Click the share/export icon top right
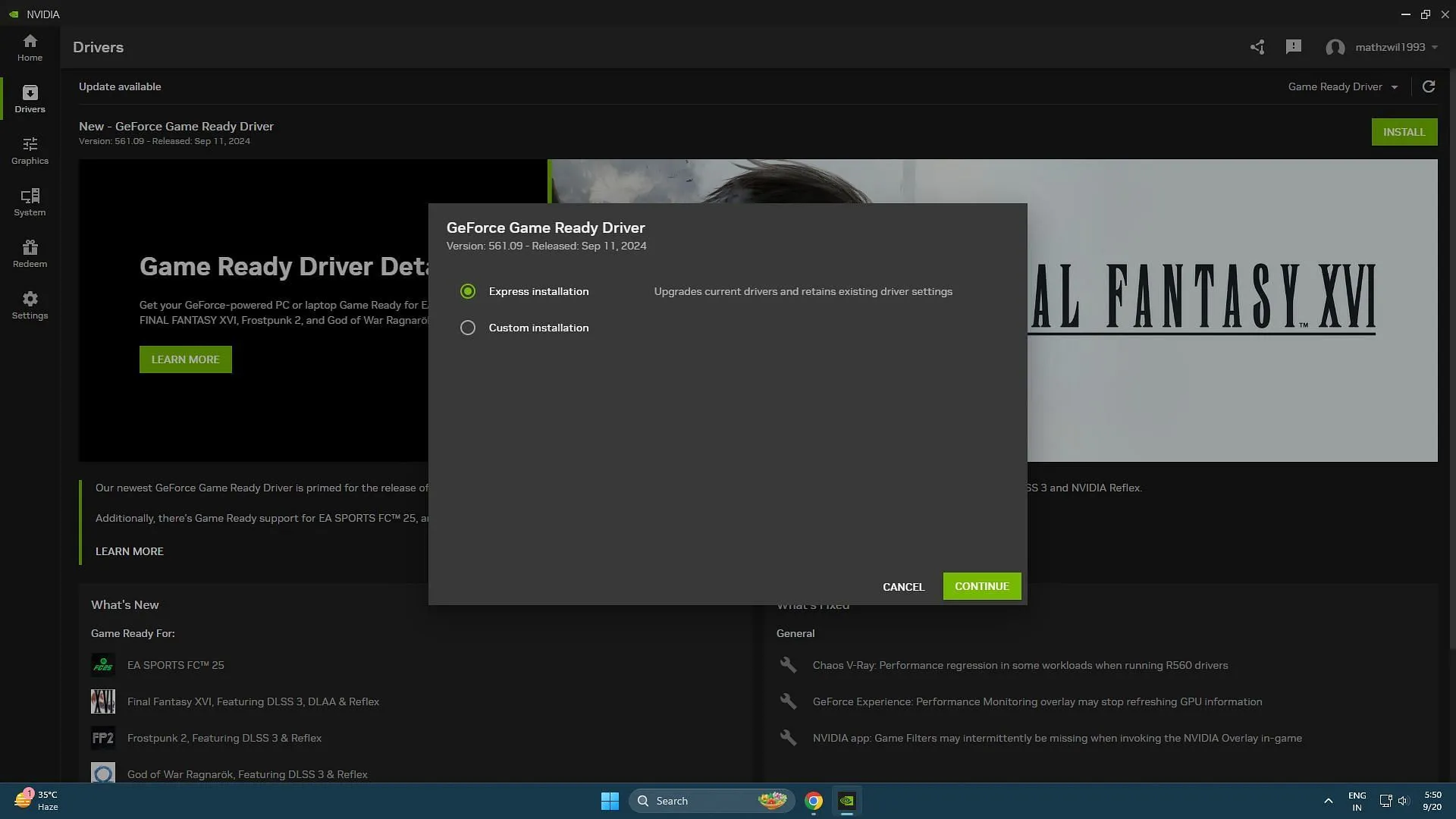Image resolution: width=1456 pixels, height=819 pixels. [1258, 47]
